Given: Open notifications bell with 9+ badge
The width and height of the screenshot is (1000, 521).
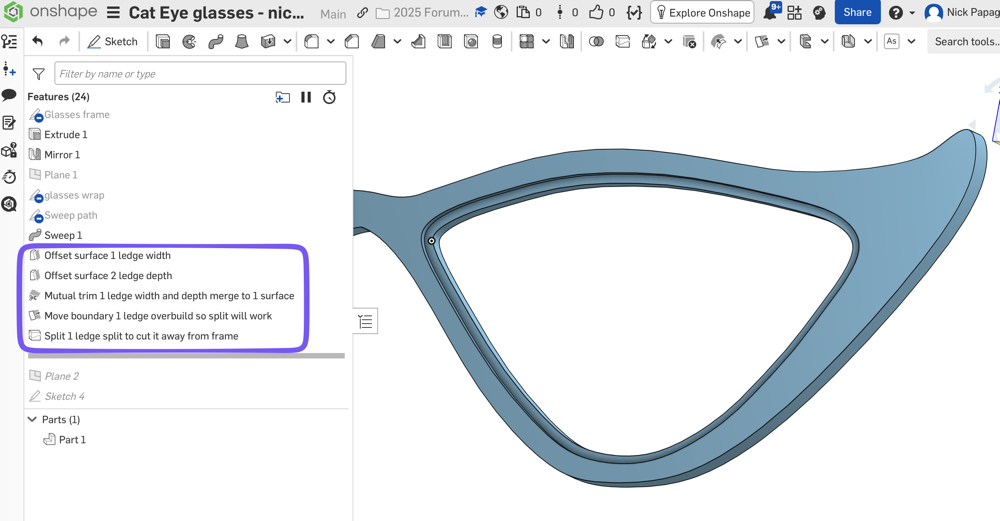Looking at the screenshot, I should [x=772, y=11].
